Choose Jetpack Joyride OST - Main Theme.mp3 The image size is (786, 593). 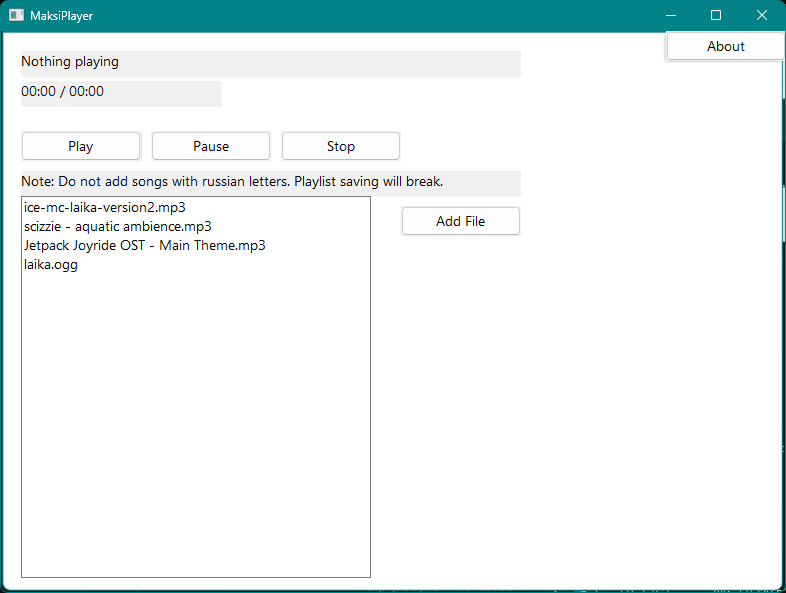point(144,246)
